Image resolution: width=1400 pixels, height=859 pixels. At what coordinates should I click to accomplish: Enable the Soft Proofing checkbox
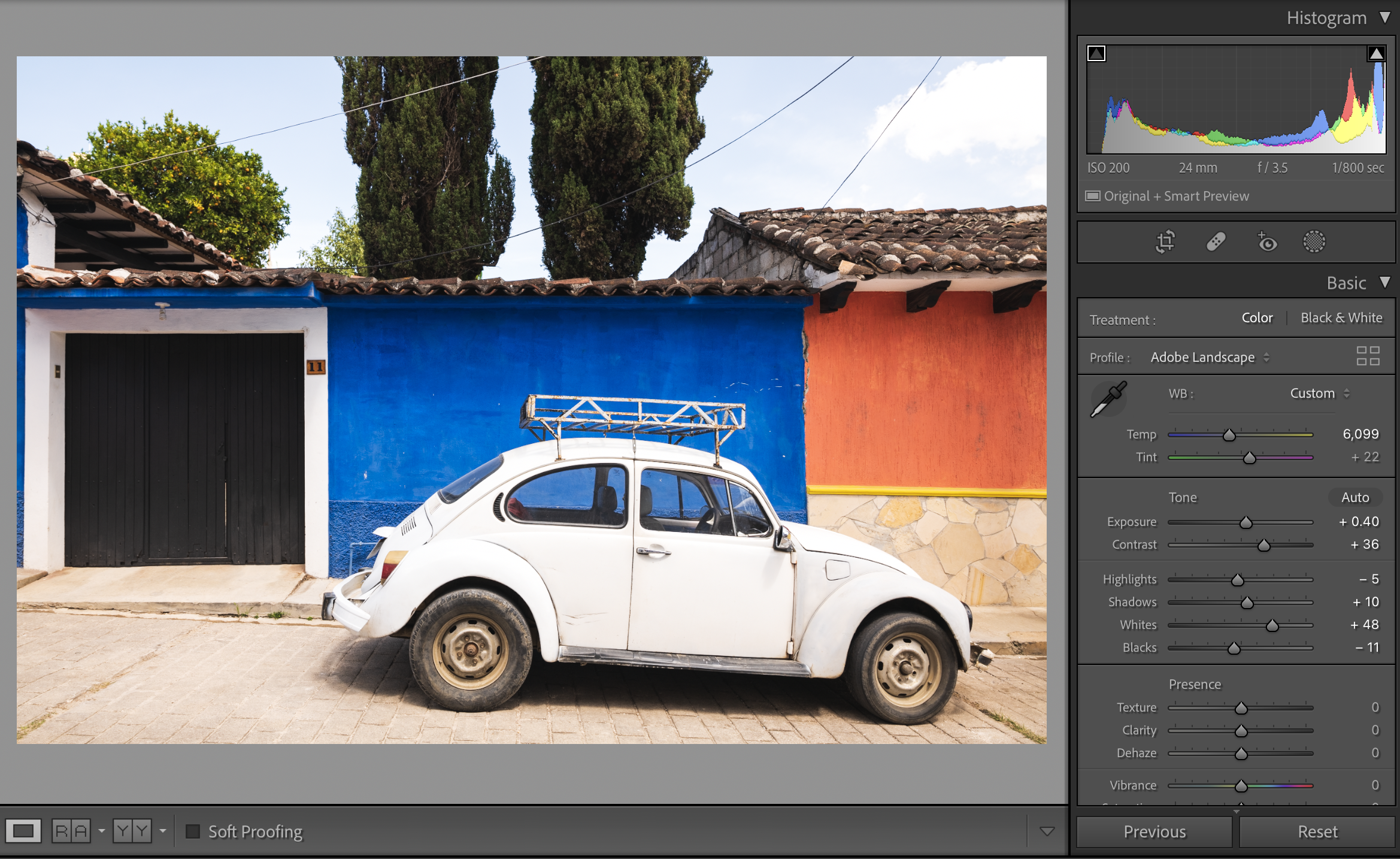click(x=193, y=831)
